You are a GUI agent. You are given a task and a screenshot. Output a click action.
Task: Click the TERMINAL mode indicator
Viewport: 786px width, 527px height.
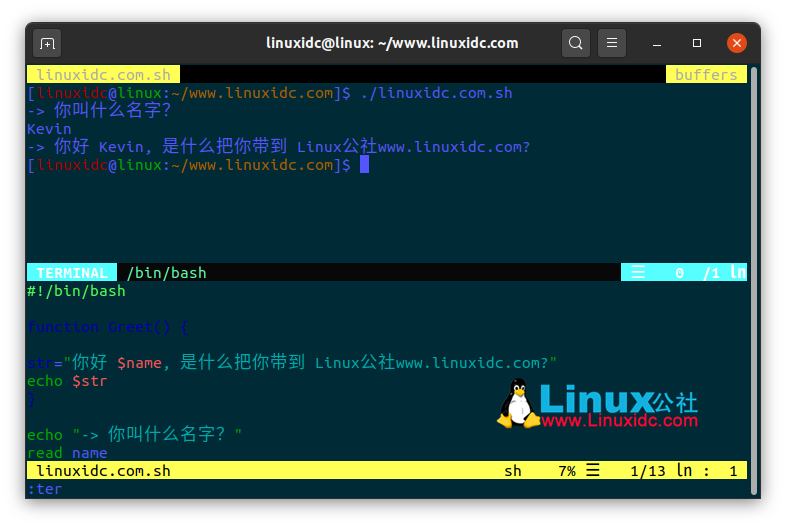(72, 272)
